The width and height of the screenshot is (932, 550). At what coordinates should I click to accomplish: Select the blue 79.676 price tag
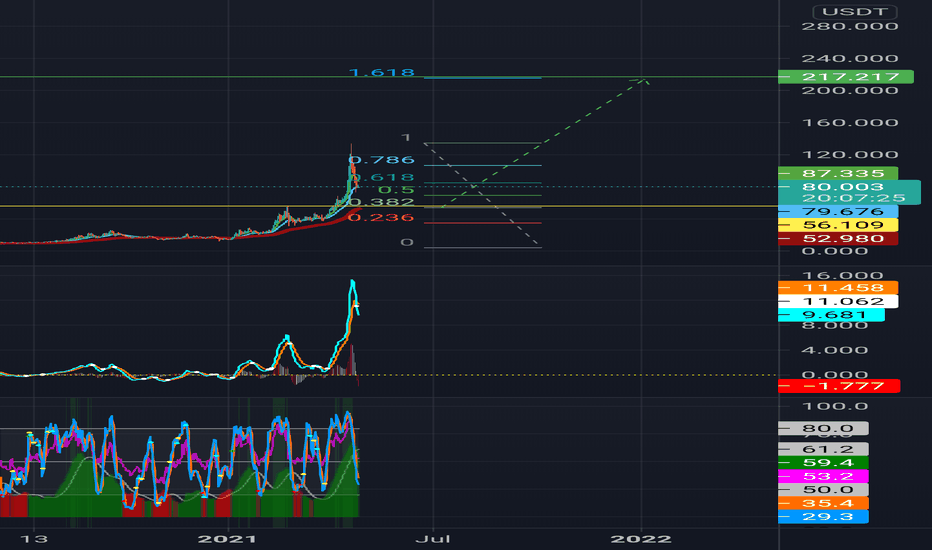point(838,212)
